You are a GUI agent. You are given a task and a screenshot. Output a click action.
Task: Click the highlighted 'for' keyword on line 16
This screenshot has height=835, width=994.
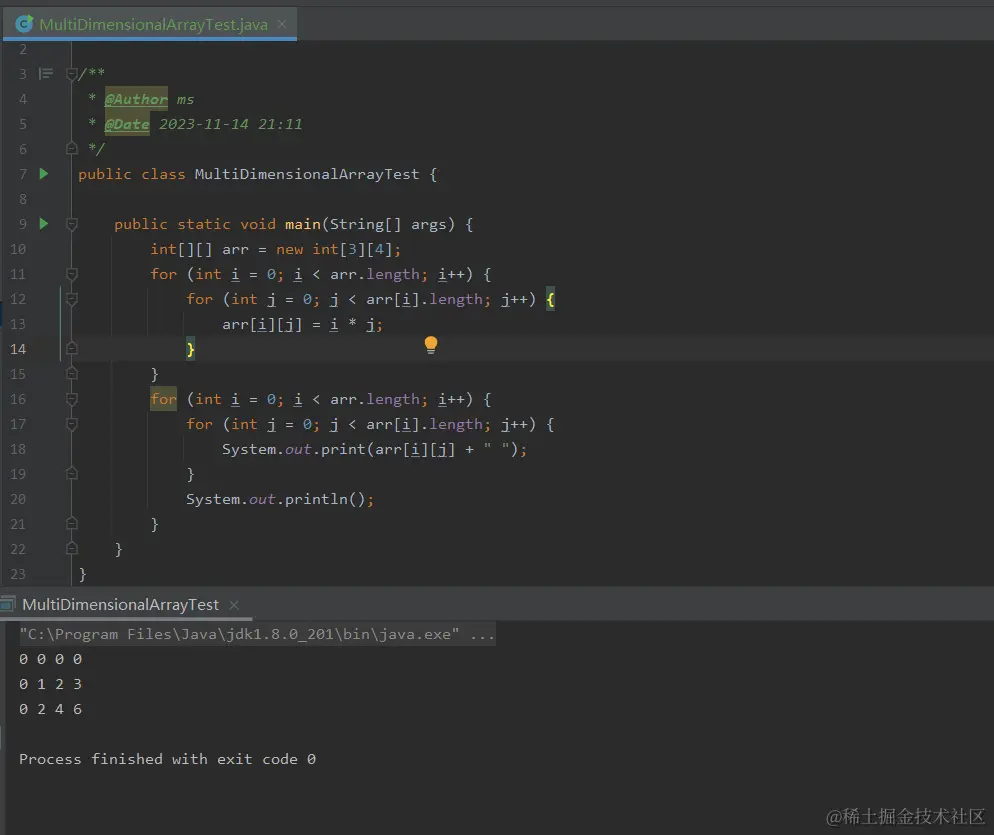164,399
